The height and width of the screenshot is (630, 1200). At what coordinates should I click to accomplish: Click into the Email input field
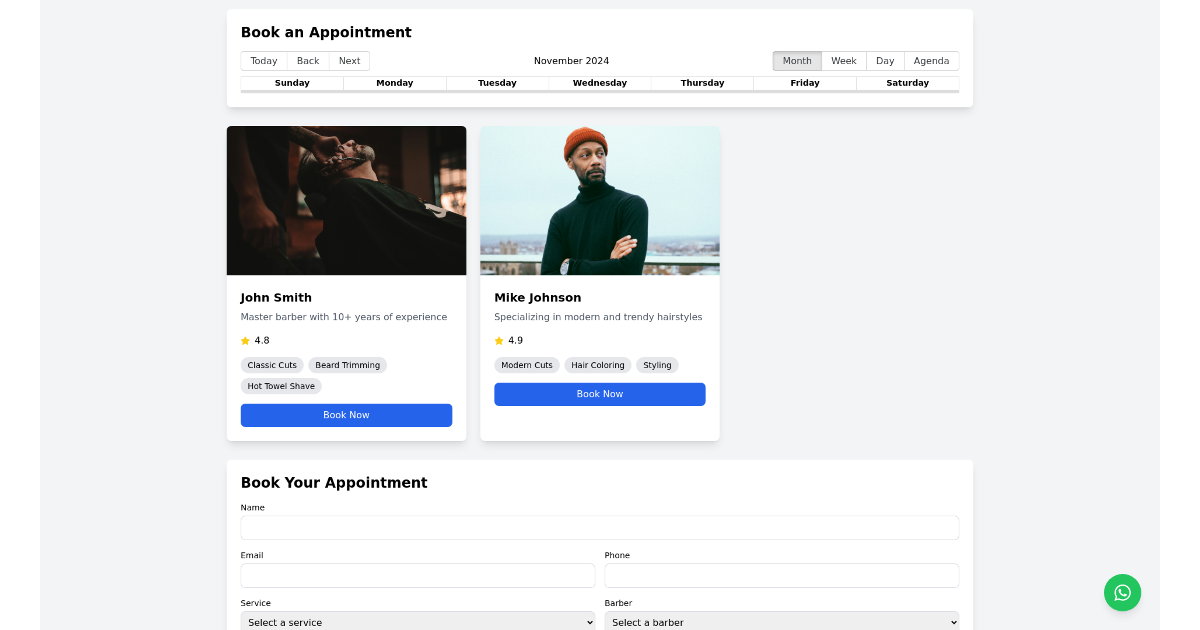(417, 575)
